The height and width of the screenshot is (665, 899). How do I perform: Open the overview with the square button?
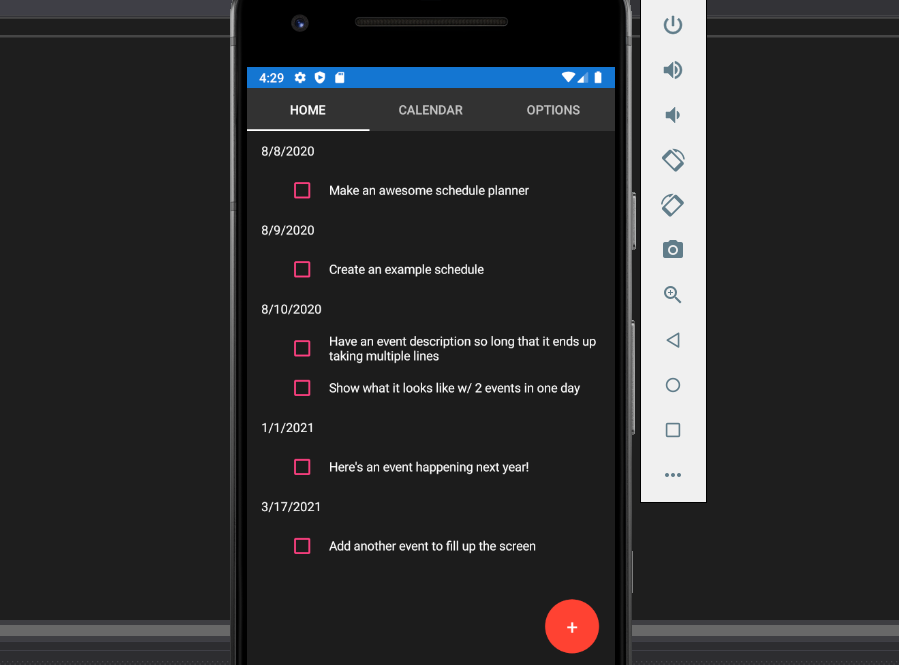pos(673,430)
